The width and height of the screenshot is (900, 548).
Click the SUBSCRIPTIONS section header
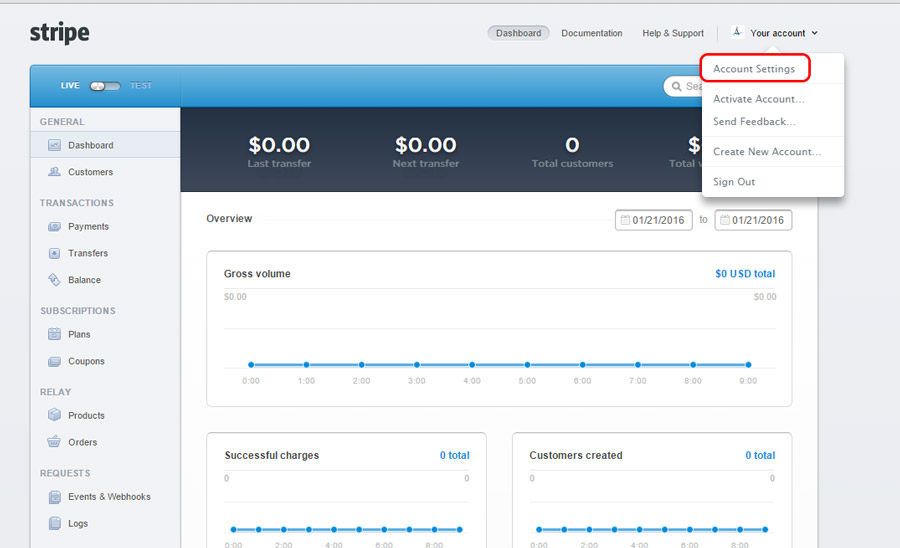[78, 310]
